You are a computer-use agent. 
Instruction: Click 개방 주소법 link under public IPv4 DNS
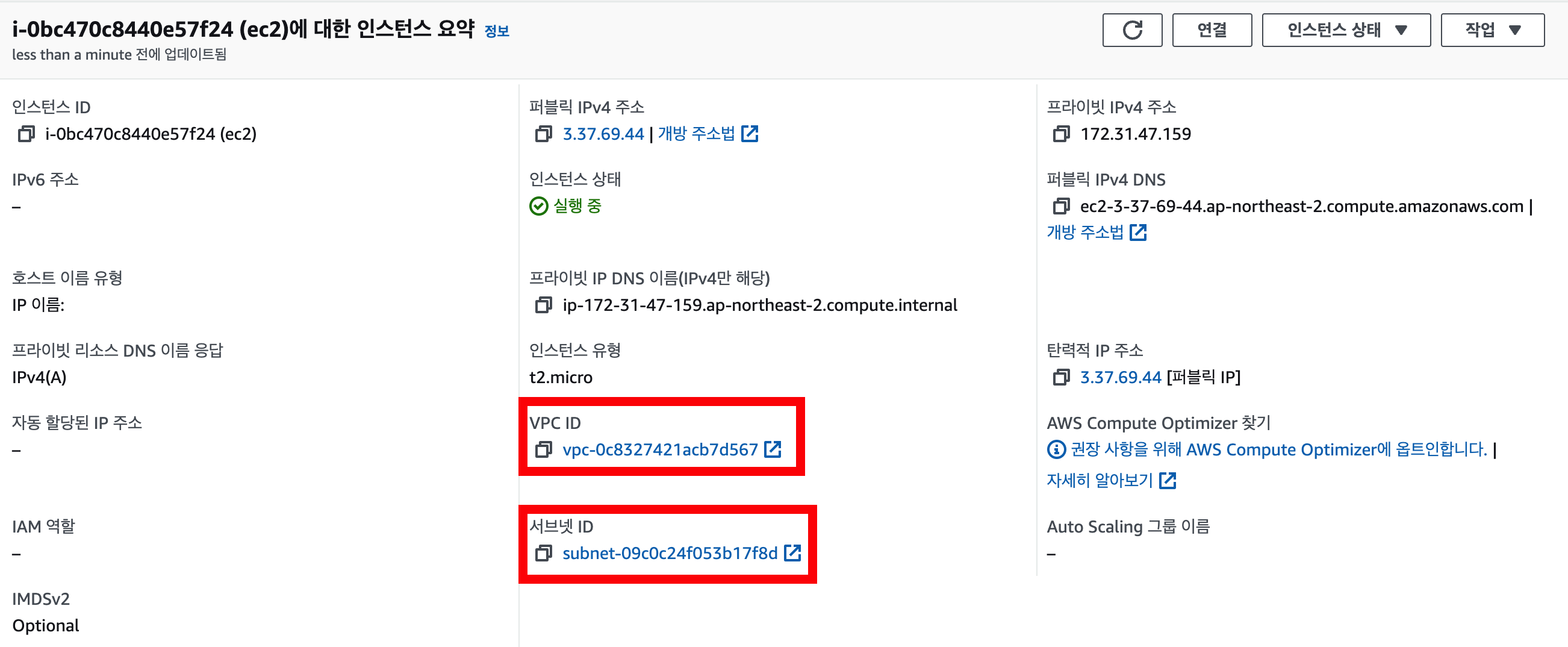[1084, 232]
